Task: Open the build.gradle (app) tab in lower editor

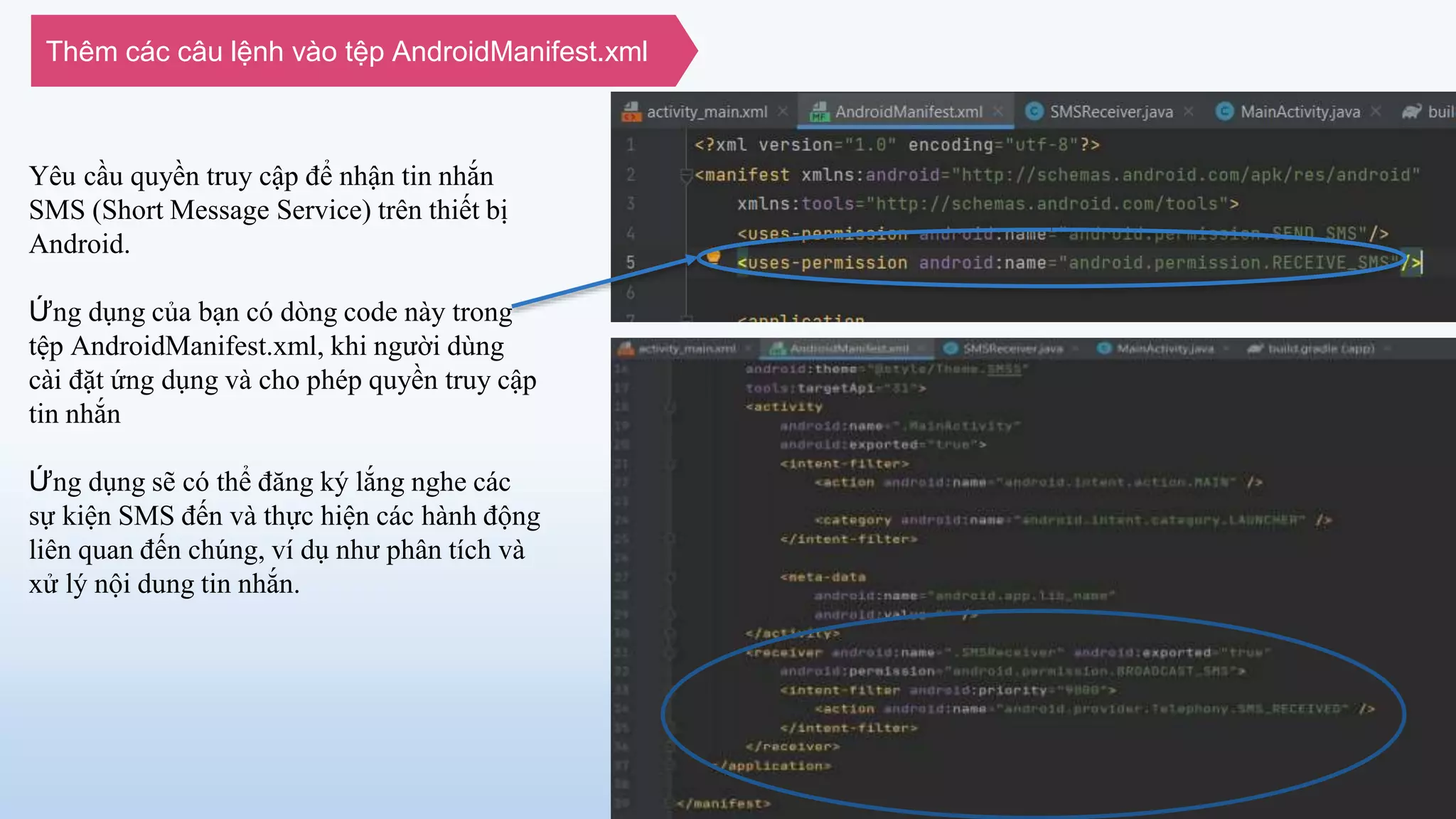Action: pos(1321,348)
